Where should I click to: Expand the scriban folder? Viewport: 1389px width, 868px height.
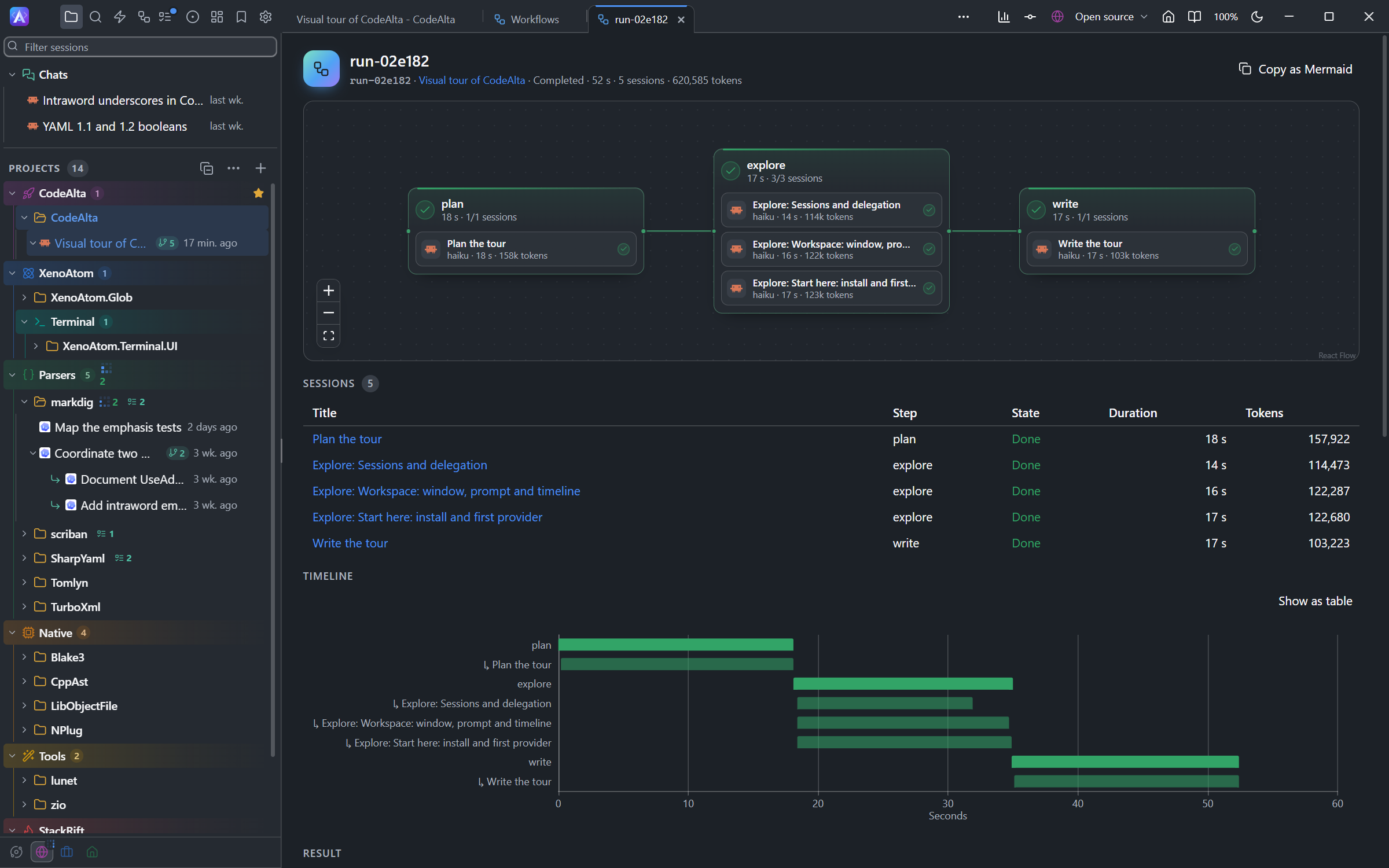pyautogui.click(x=24, y=534)
